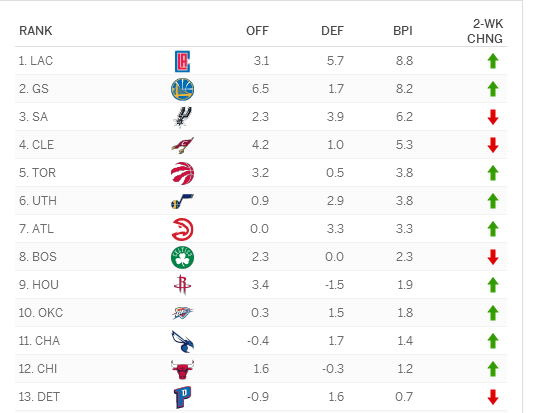This screenshot has width=559, height=413.
Task: Click the RANK column header
Action: pyautogui.click(x=36, y=31)
